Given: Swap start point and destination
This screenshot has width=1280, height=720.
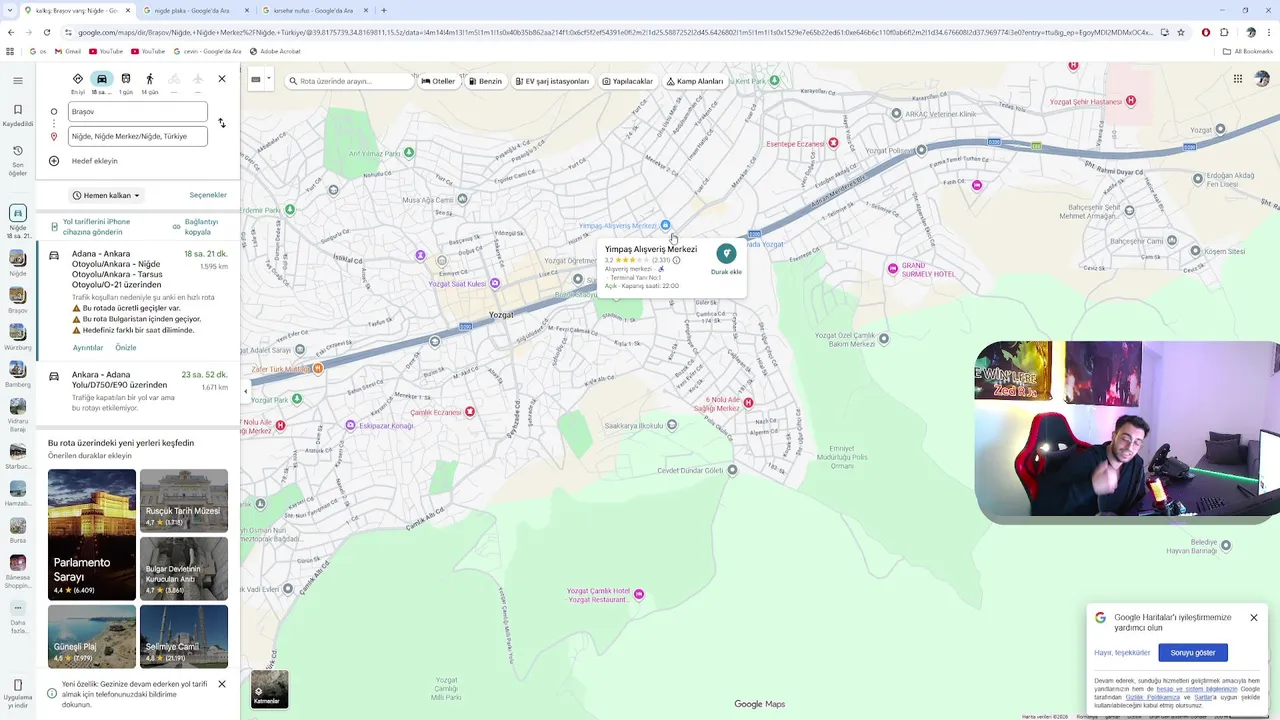Looking at the screenshot, I should (x=222, y=123).
